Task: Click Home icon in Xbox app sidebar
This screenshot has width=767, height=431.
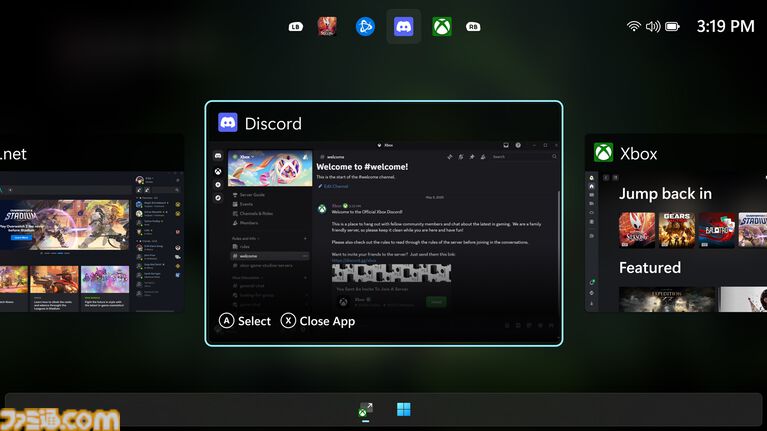Action: pyautogui.click(x=591, y=186)
